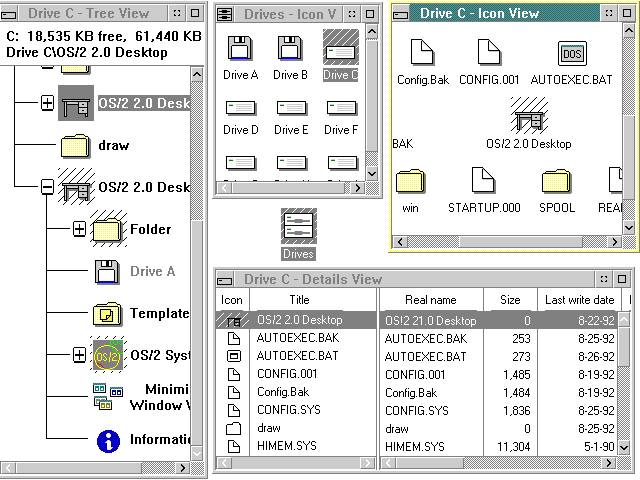Screen dimensions: 640x480
Task: Collapse the OS/2 2.0 Desktop tree branch
Action: [47, 187]
